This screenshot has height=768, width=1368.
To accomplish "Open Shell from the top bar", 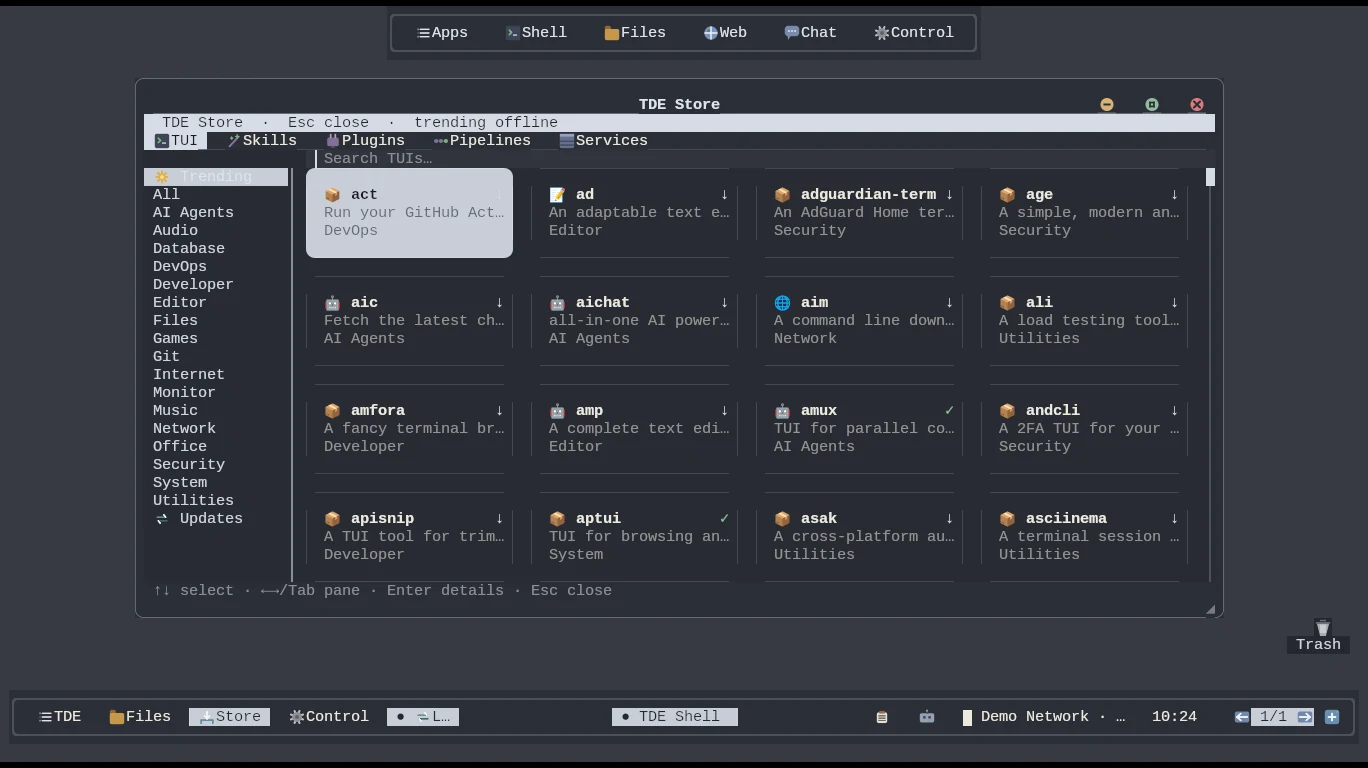I will click(x=536, y=33).
